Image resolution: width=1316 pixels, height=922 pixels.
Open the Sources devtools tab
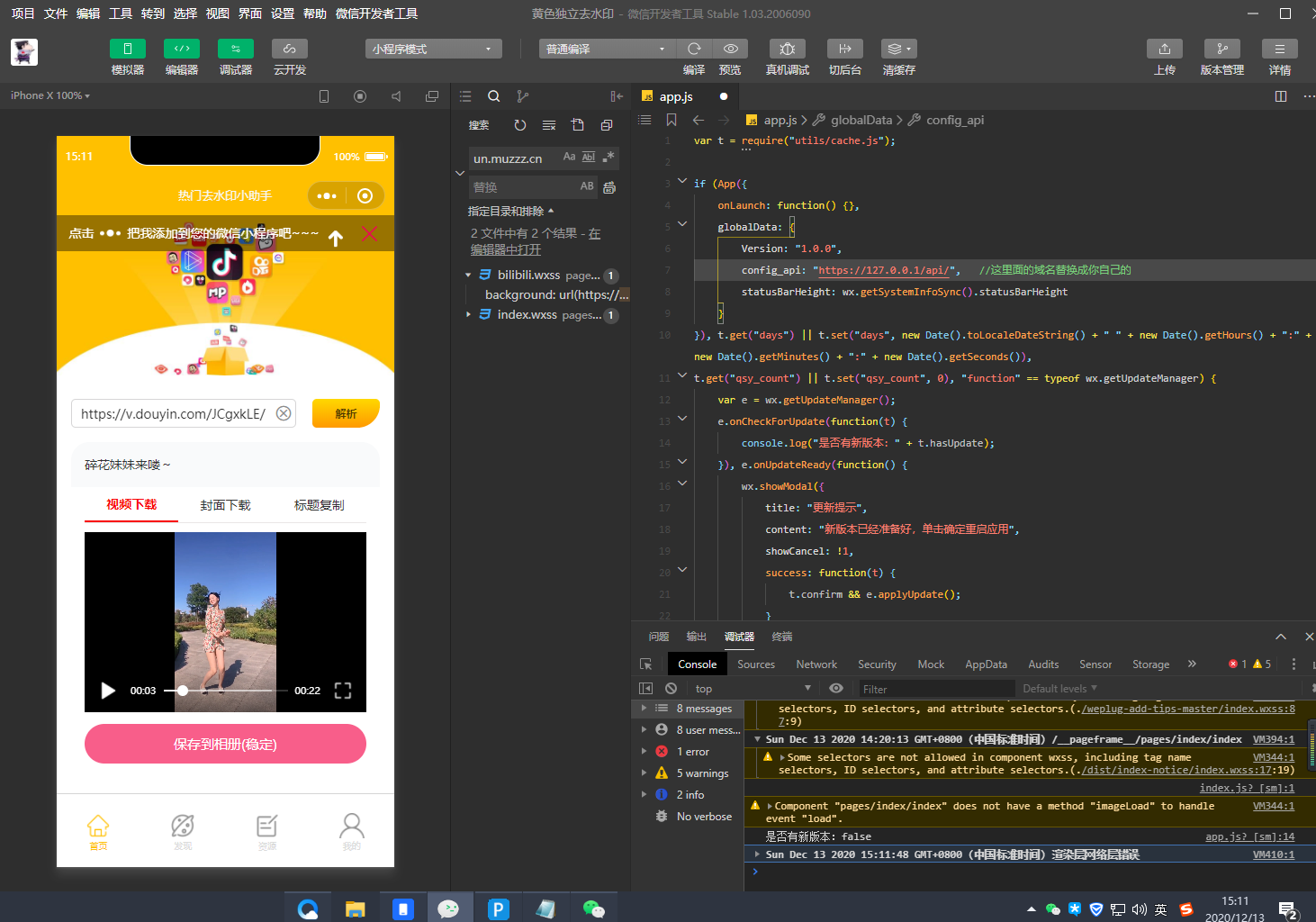pyautogui.click(x=756, y=664)
